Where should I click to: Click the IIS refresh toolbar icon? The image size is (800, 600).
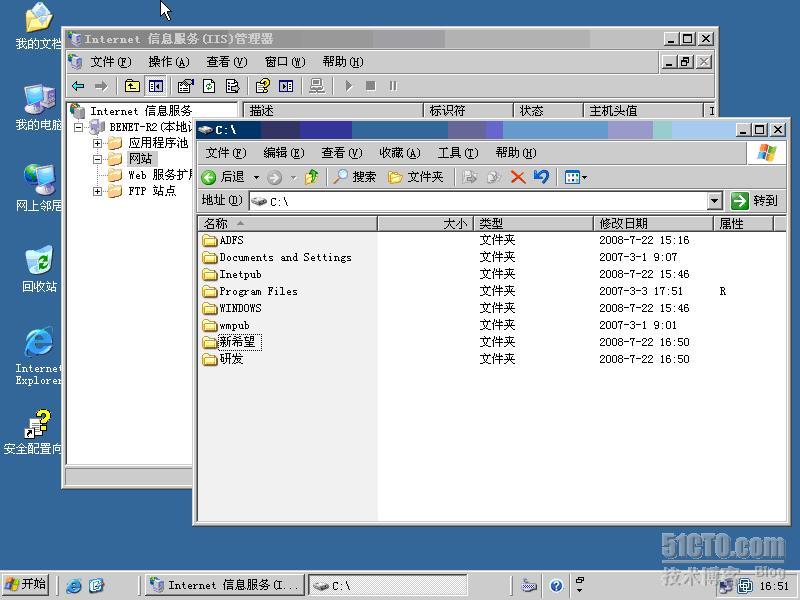[209, 86]
